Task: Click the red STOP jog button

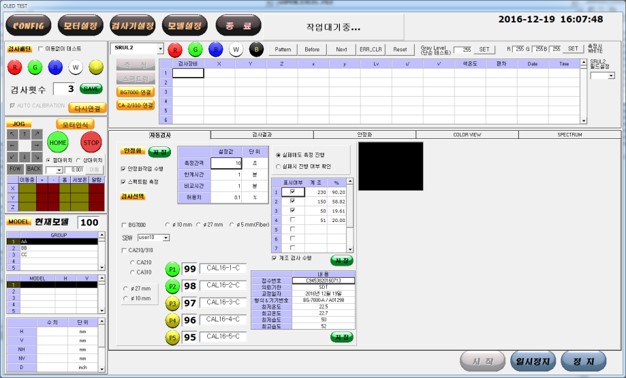Action: pyautogui.click(x=91, y=142)
